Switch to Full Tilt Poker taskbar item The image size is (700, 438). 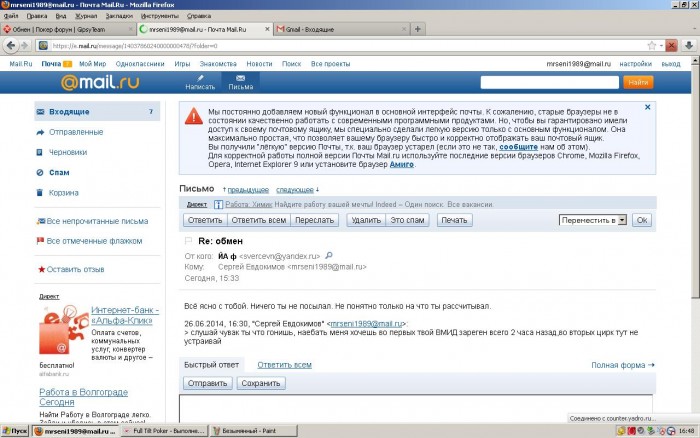coord(164,431)
